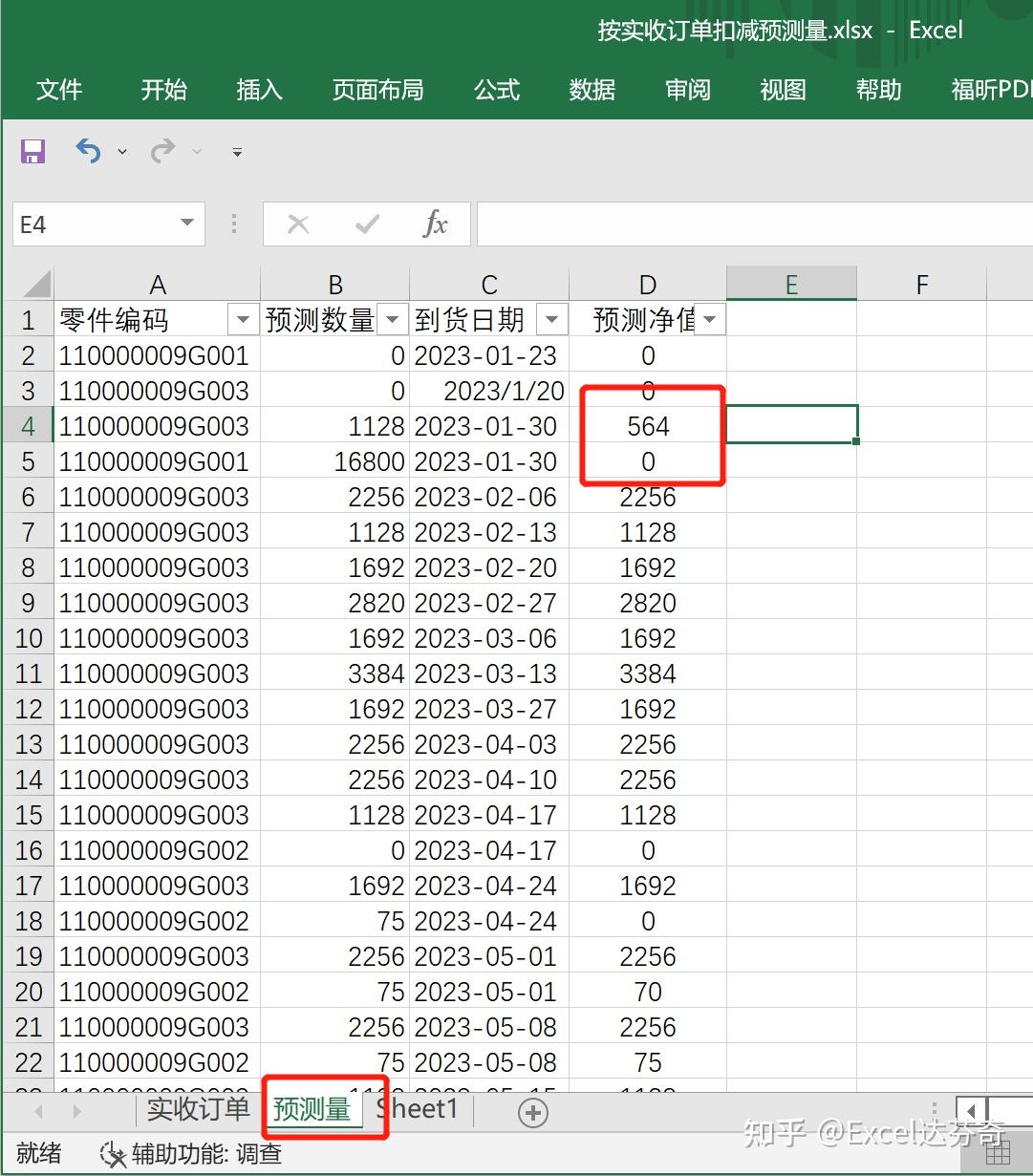Image resolution: width=1033 pixels, height=1176 pixels.
Task: Open the filter dropdown on 零件编码 header
Action: pyautogui.click(x=243, y=318)
